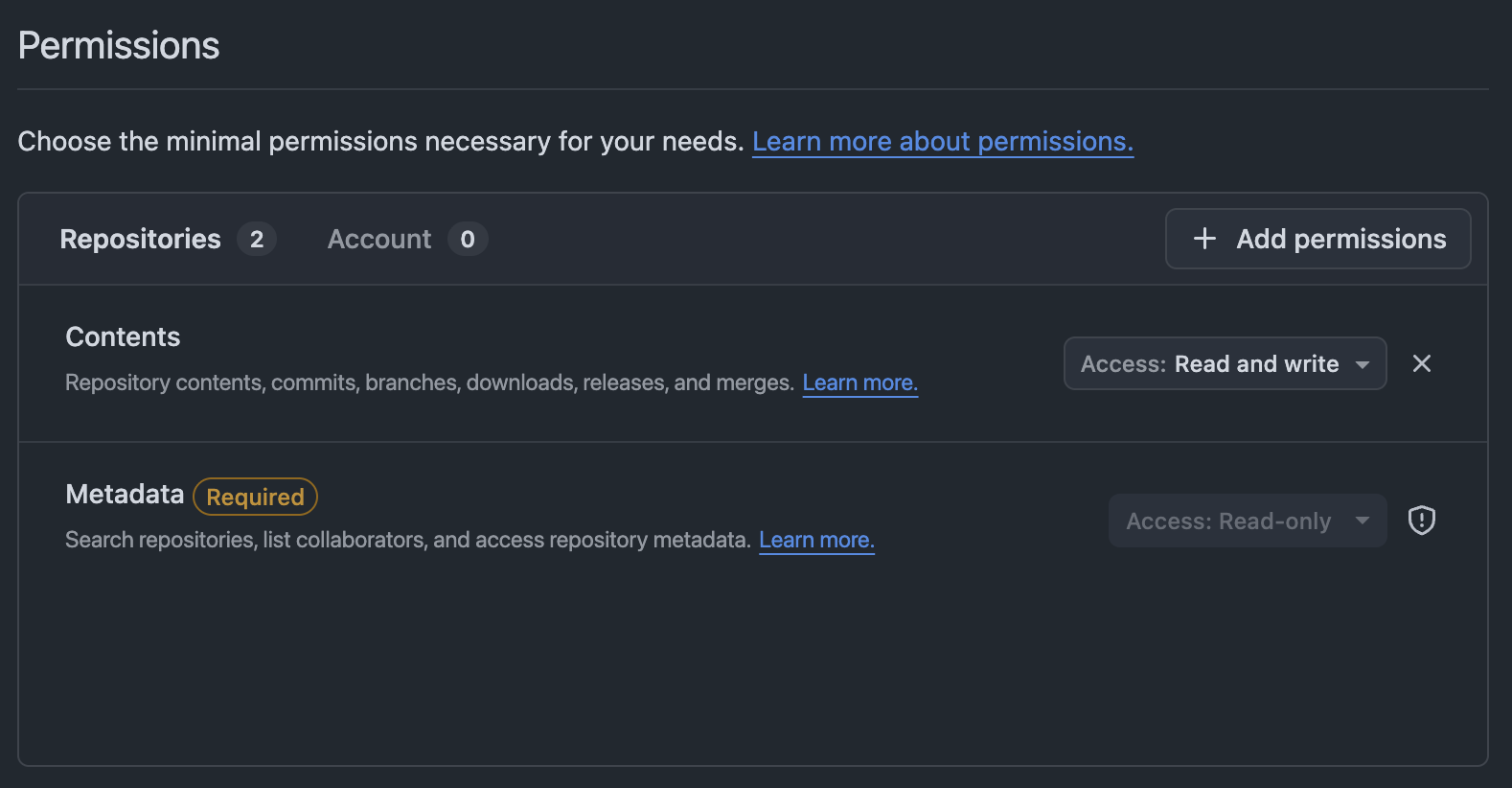
Task: Click the Required badge next to Metadata
Action: 255,497
